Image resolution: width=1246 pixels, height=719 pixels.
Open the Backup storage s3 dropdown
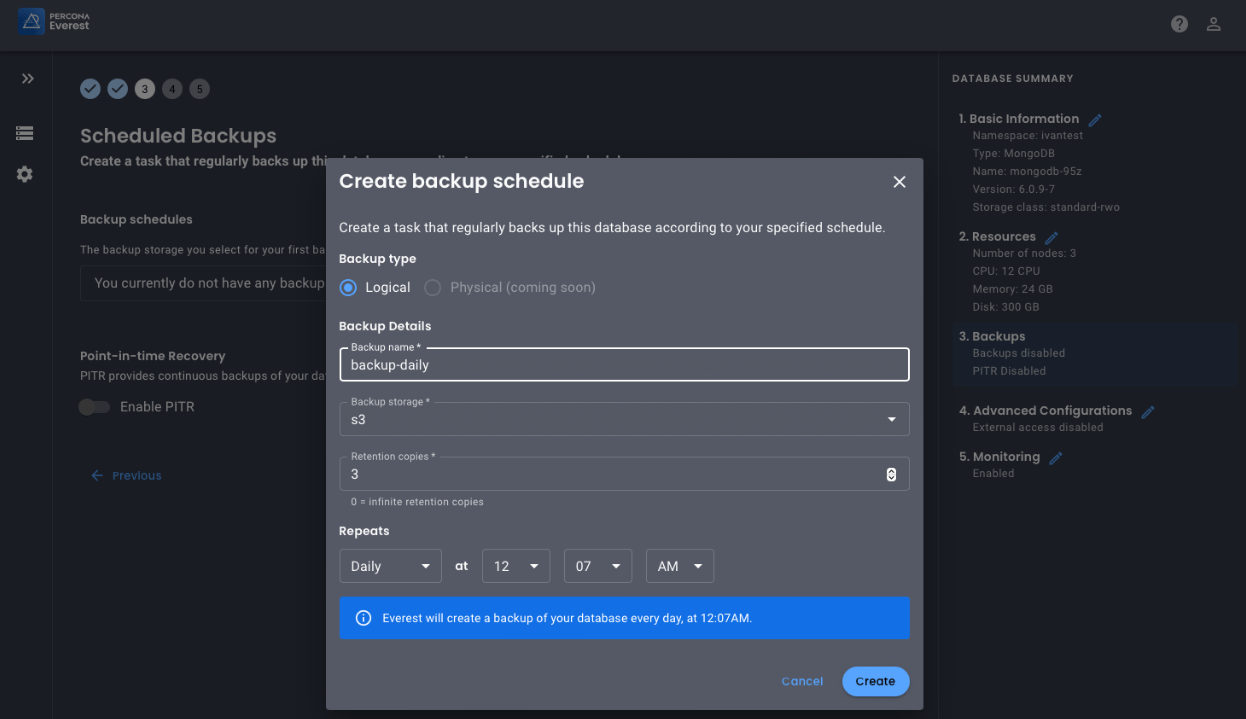[891, 418]
